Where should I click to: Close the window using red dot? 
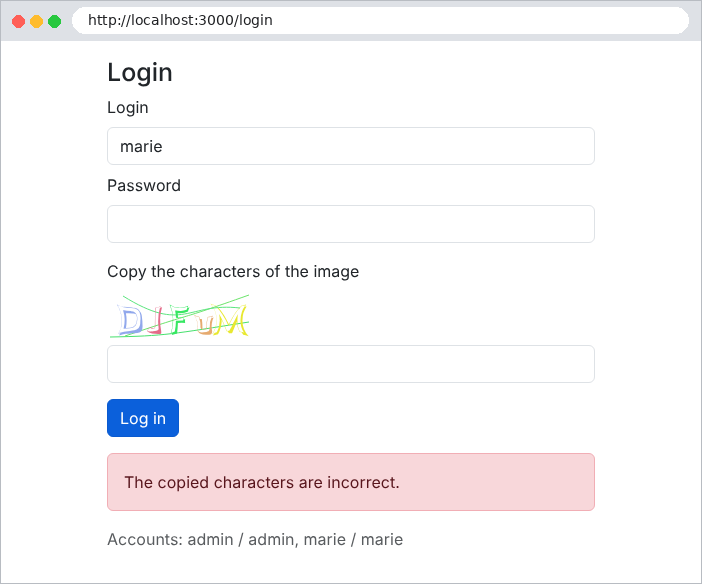[18, 21]
